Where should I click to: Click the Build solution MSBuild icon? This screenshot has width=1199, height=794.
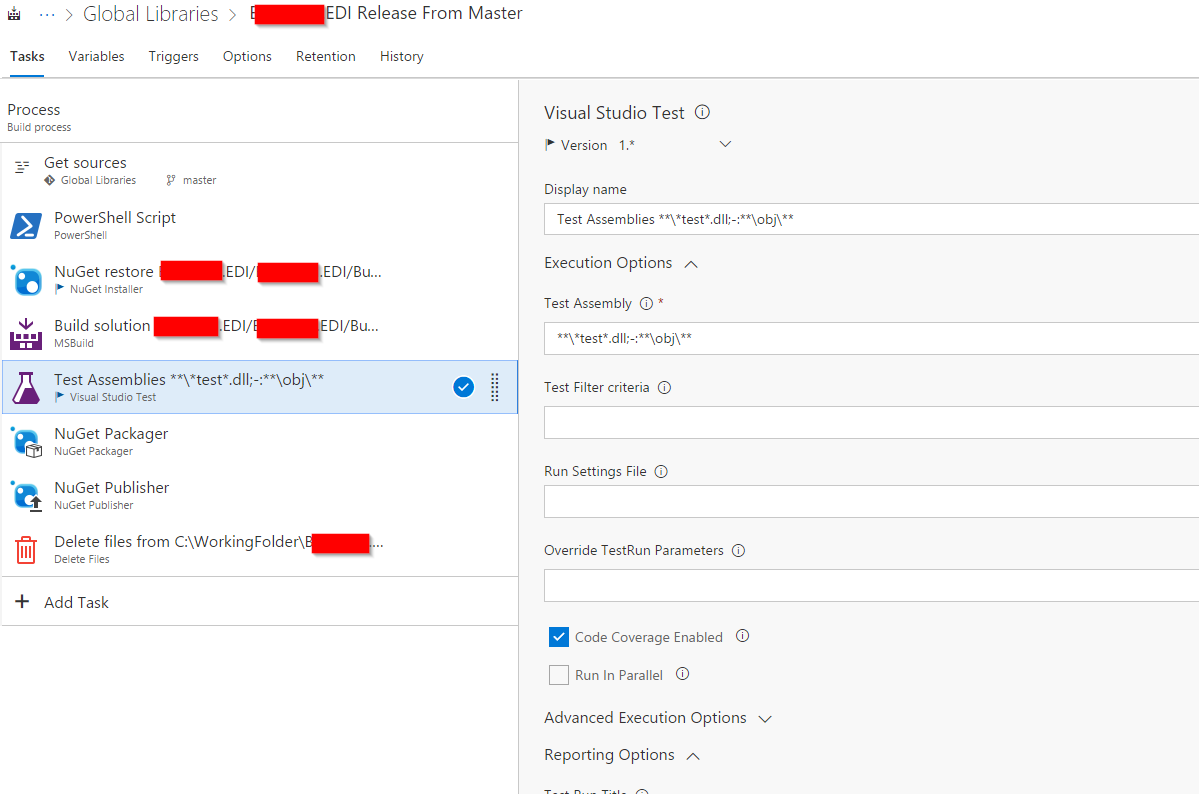coord(26,334)
